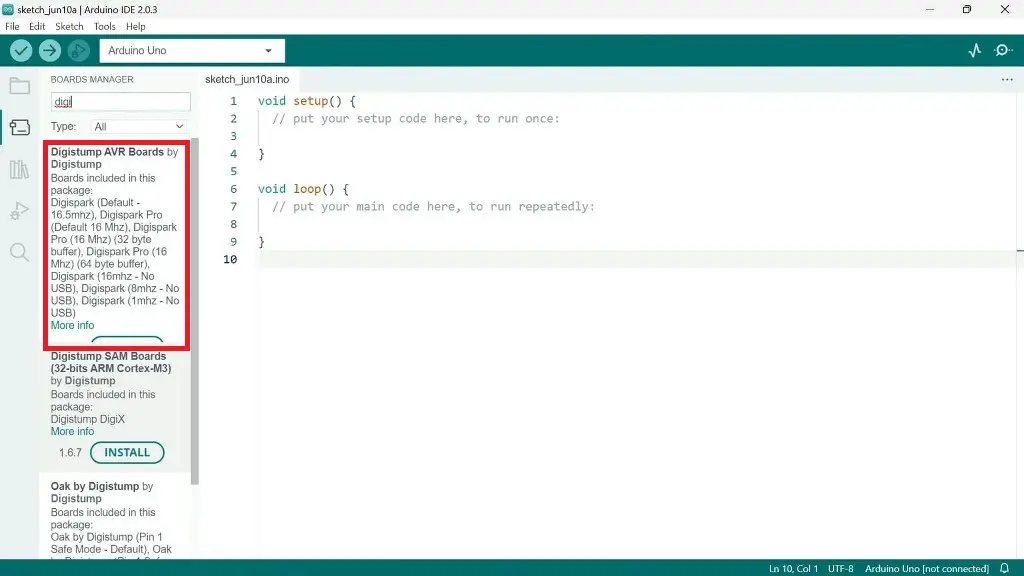Minimize the Arduino IDE window
Screen dimensions: 1024x576
tap(930, 9)
